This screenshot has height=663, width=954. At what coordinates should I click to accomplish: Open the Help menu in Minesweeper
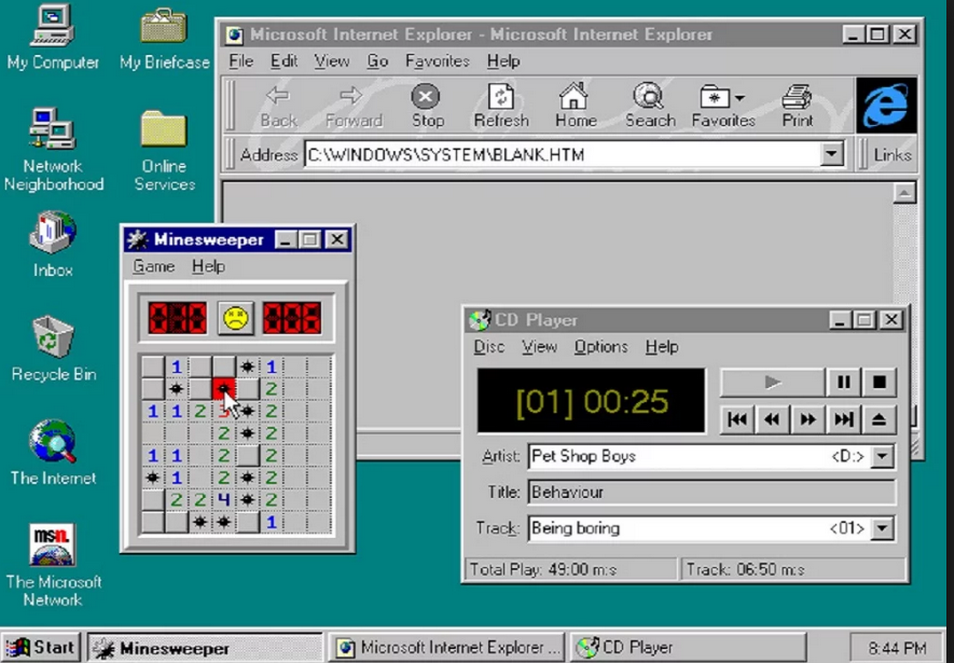pyautogui.click(x=208, y=266)
